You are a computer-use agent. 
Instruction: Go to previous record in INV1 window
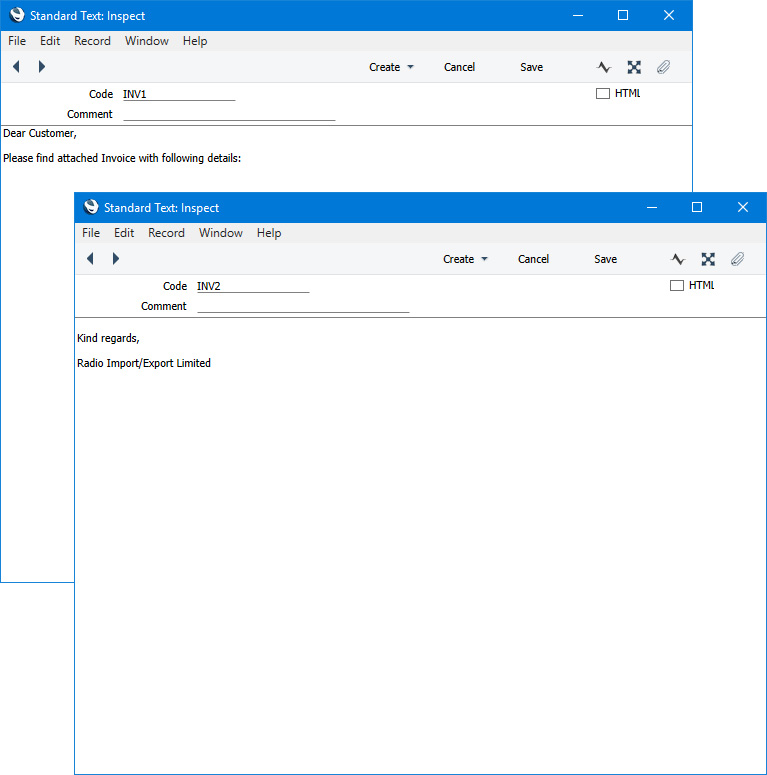16,67
